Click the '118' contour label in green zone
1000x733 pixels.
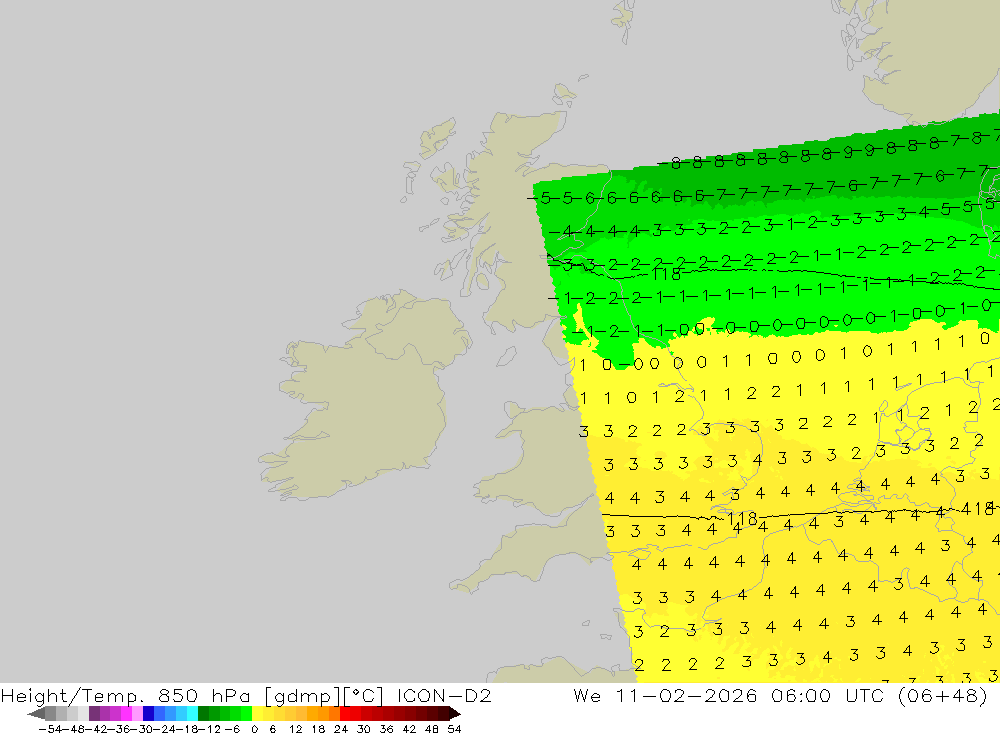coord(667,274)
